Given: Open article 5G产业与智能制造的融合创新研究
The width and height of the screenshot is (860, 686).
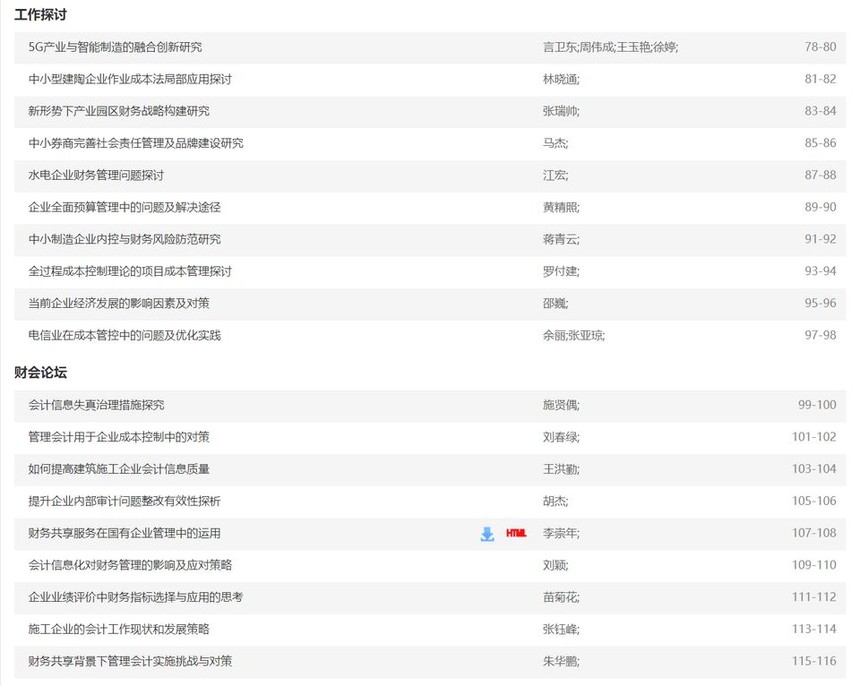Looking at the screenshot, I should pyautogui.click(x=115, y=47).
